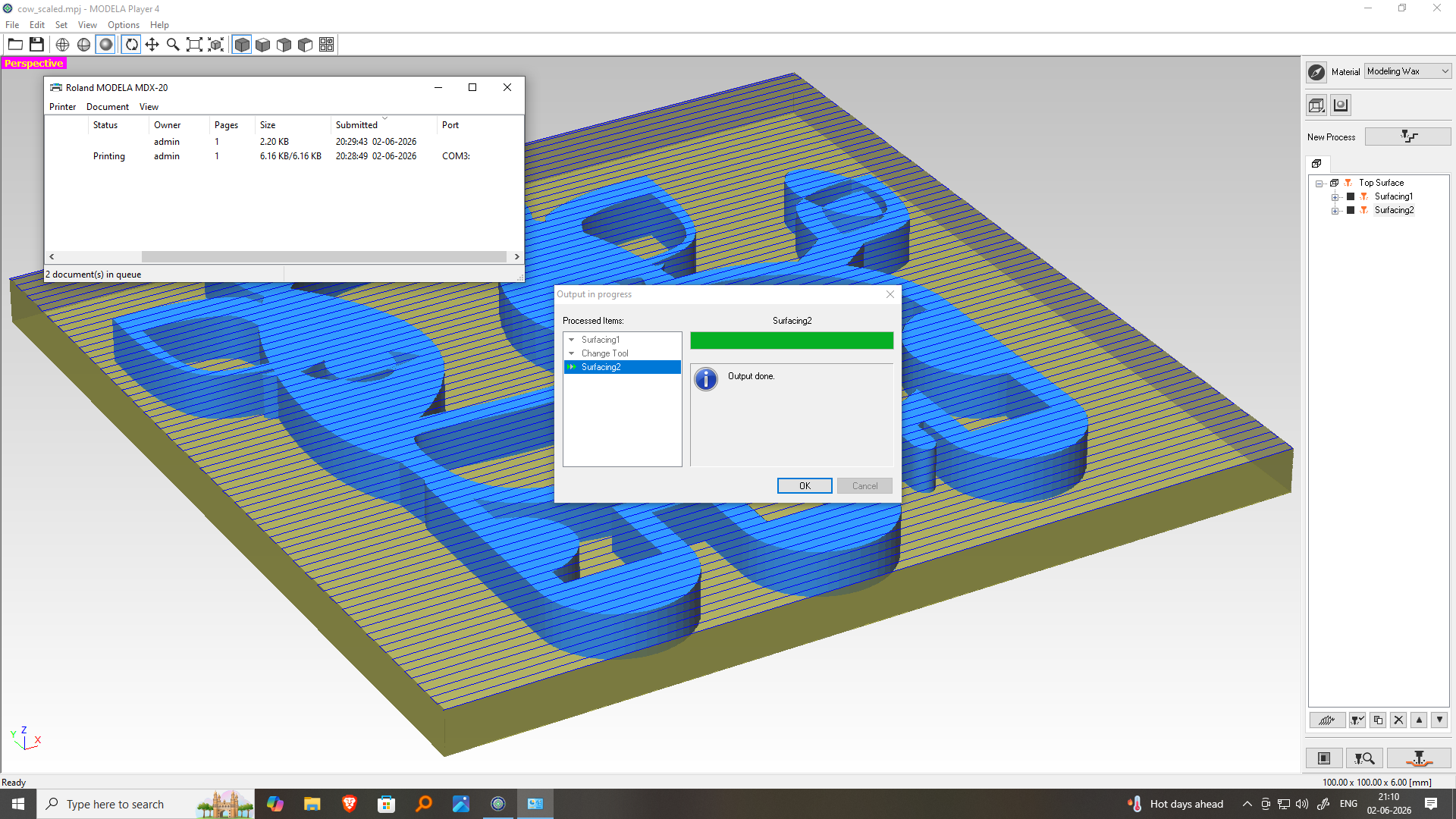
Task: Select the Top Surface tree item
Action: pyautogui.click(x=1381, y=184)
